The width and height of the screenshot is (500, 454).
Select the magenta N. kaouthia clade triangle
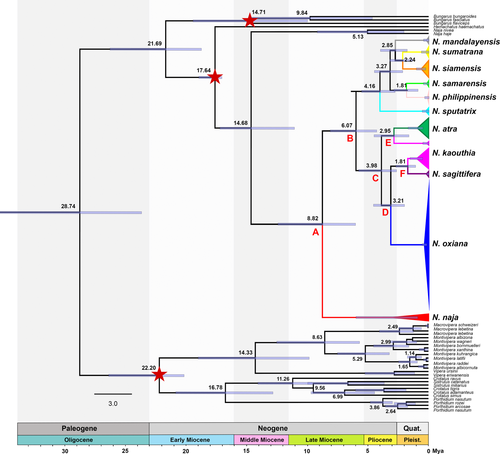point(422,159)
